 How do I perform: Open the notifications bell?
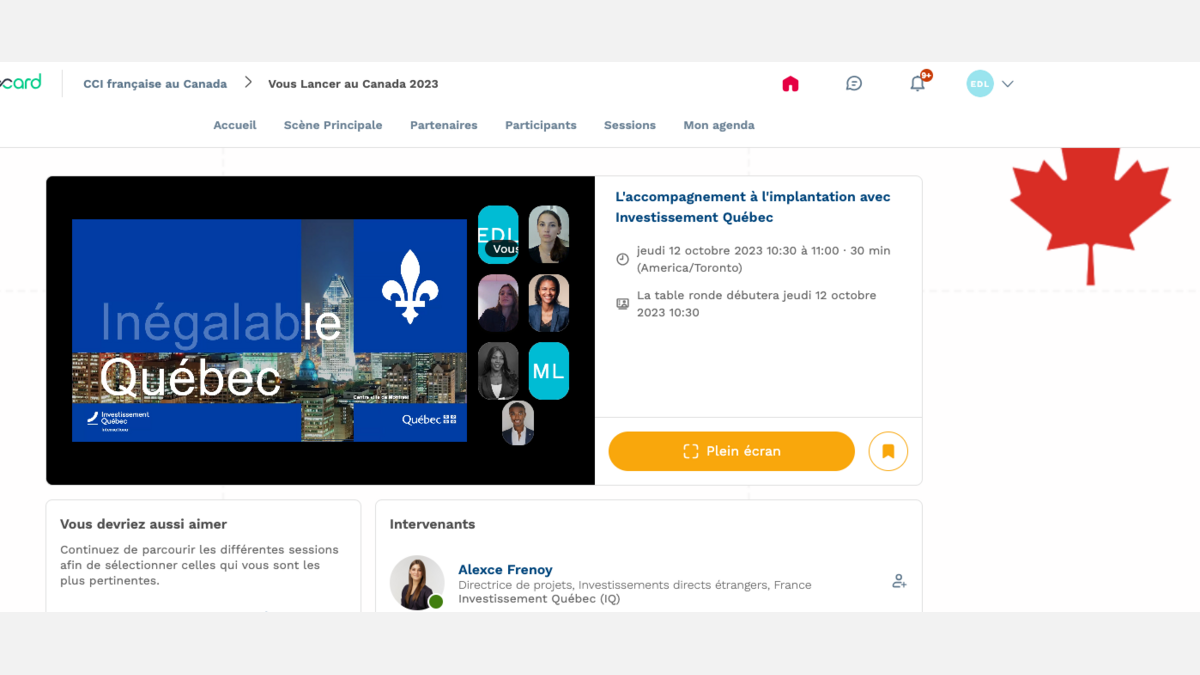tap(917, 84)
